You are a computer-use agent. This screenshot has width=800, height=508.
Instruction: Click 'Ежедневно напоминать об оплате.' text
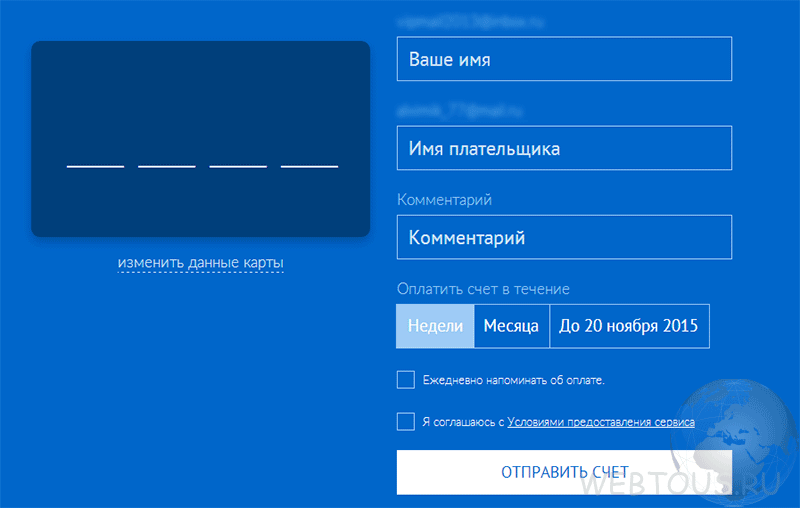click(513, 380)
